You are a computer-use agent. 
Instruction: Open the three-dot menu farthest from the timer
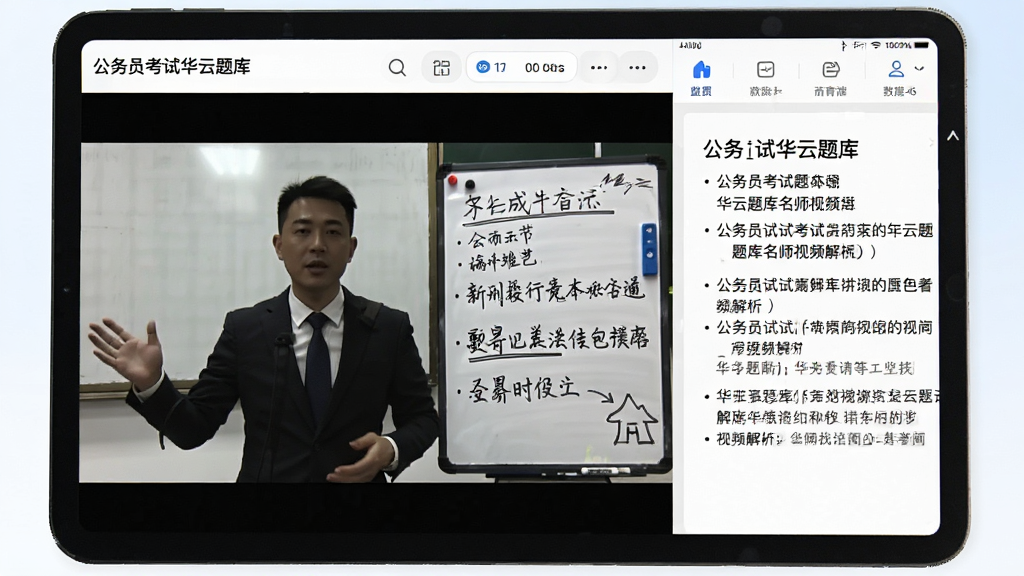(x=637, y=67)
